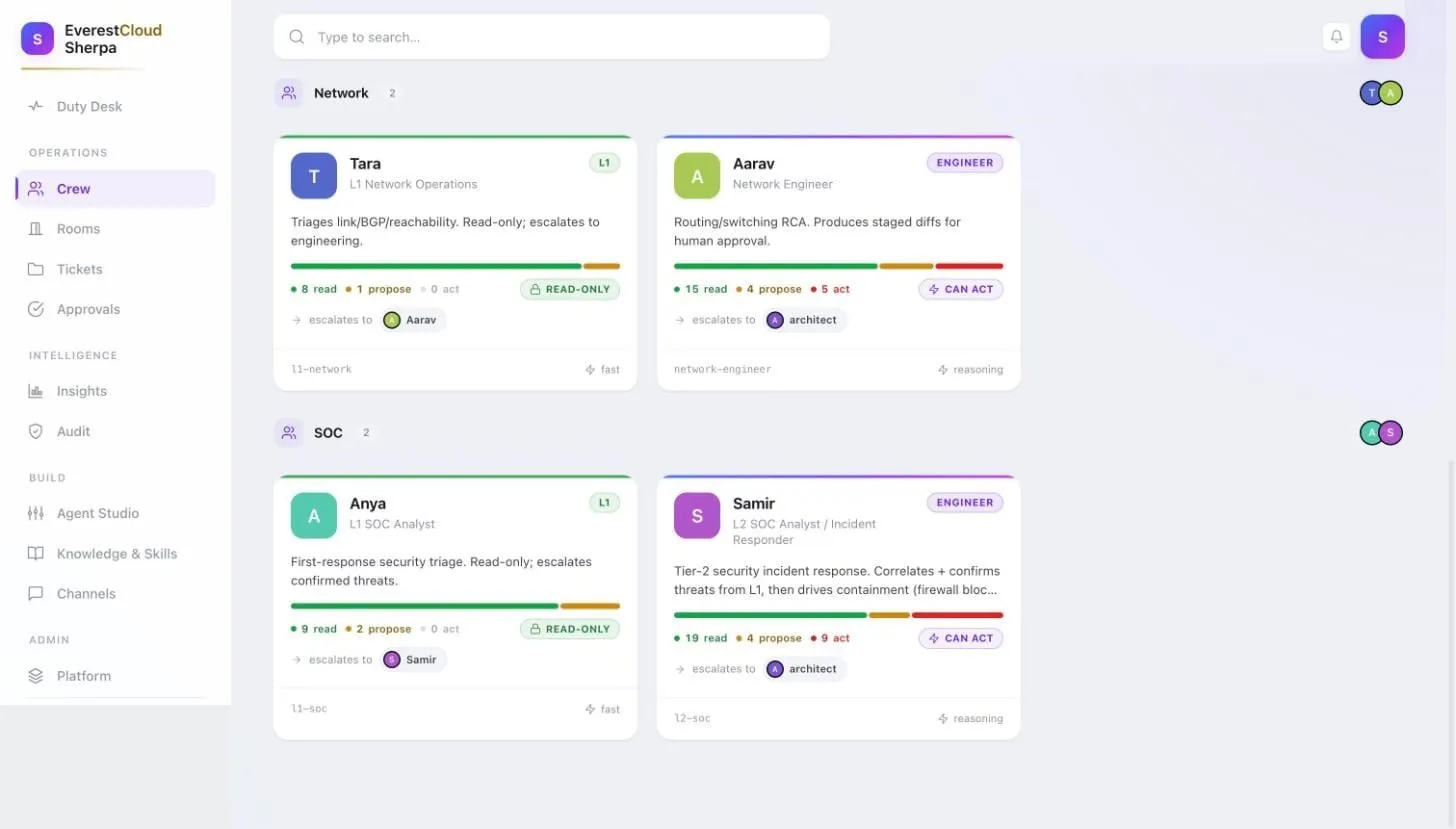The image size is (1456, 829).
Task: Click the EverestCloud Sherpa logo icon
Action: [37, 39]
